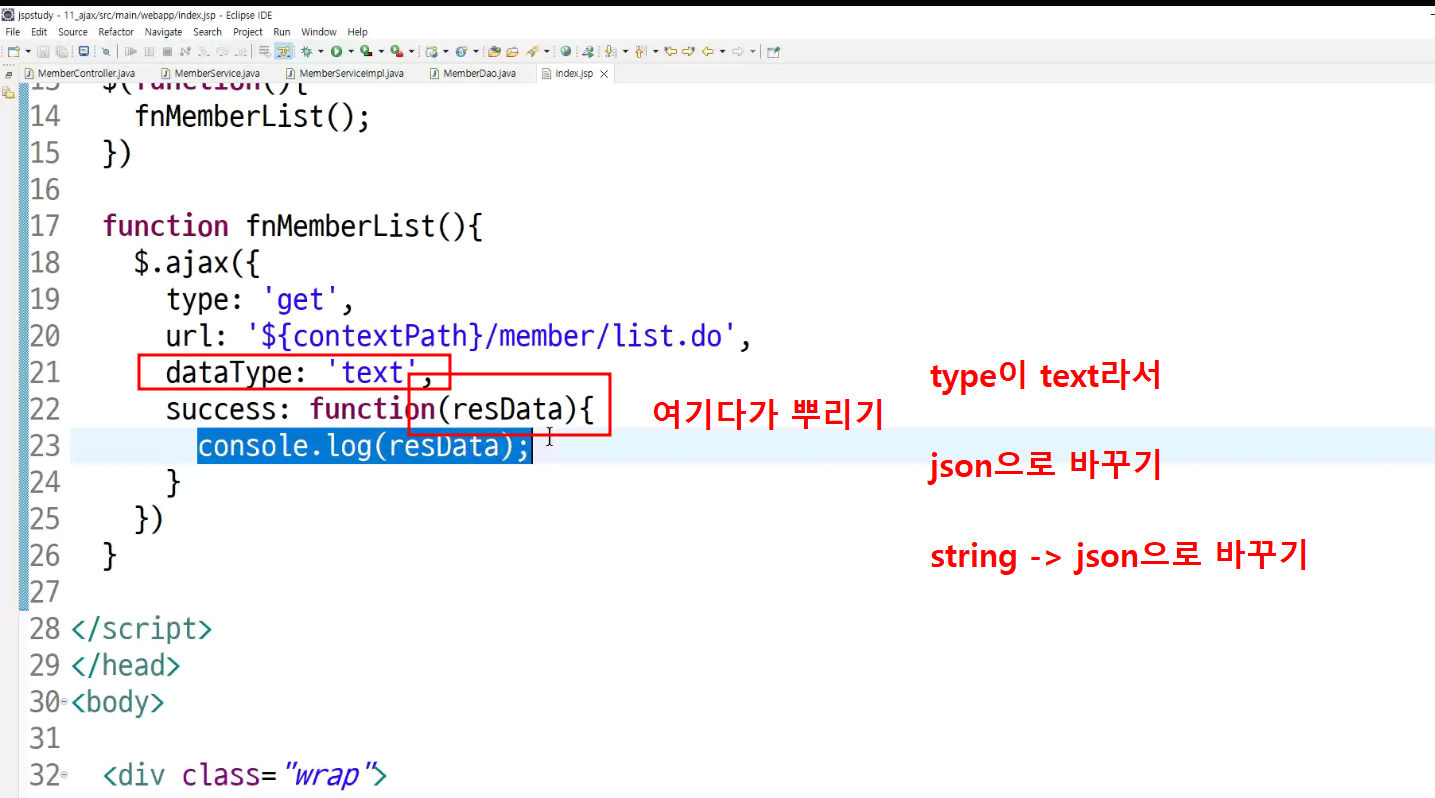Click the Resume debug icon
Image resolution: width=1435 pixels, height=798 pixels.
[130, 52]
